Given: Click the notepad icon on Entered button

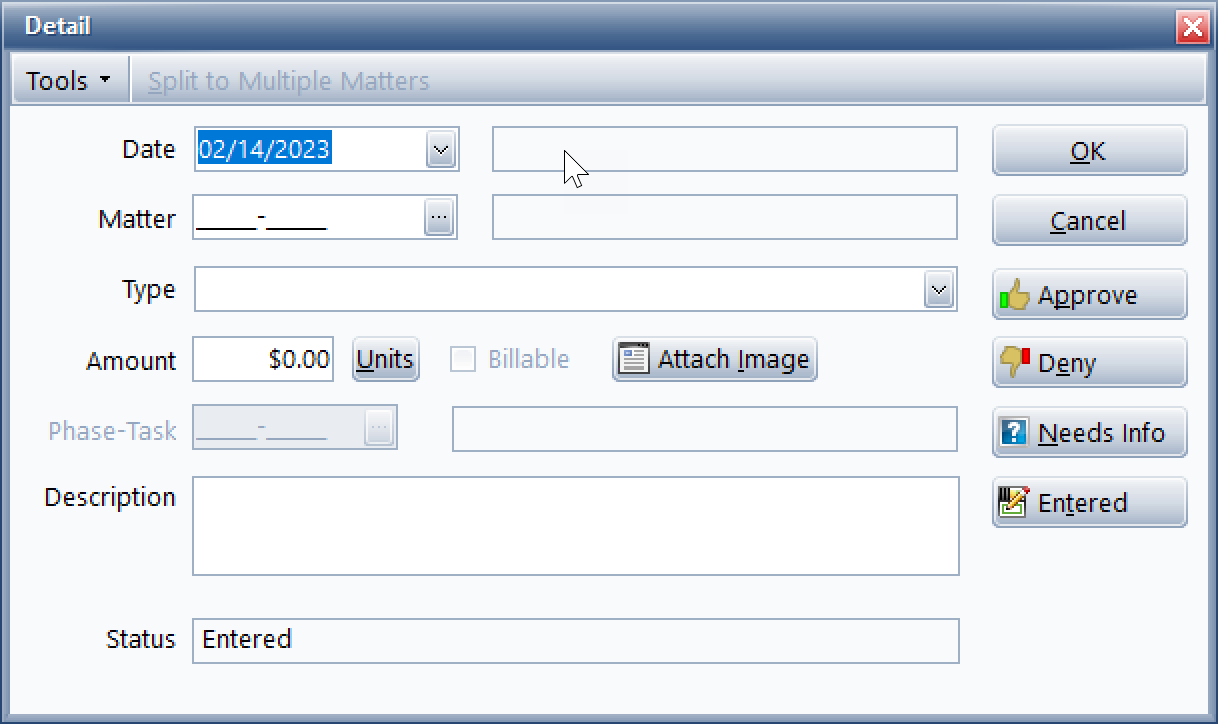Looking at the screenshot, I should pos(1014,502).
